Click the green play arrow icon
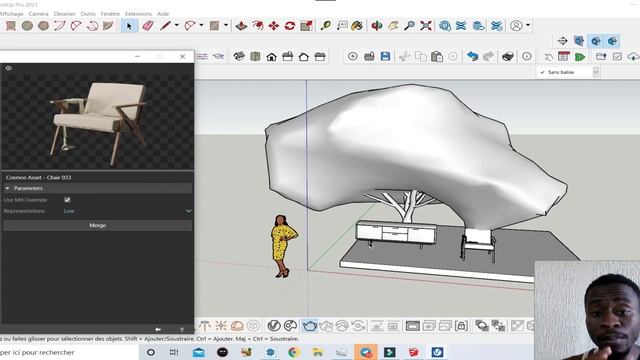The image size is (640, 360). pyautogui.click(x=580, y=57)
